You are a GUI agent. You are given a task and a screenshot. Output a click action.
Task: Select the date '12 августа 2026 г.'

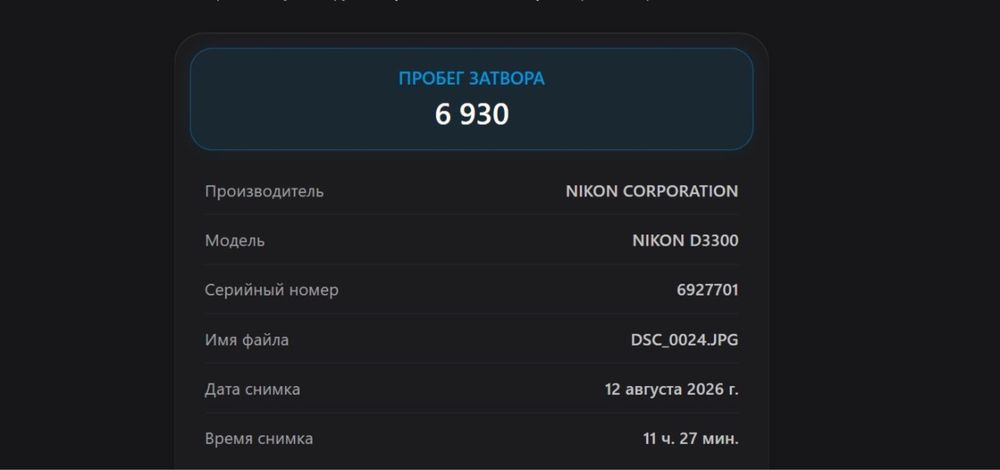coord(672,390)
